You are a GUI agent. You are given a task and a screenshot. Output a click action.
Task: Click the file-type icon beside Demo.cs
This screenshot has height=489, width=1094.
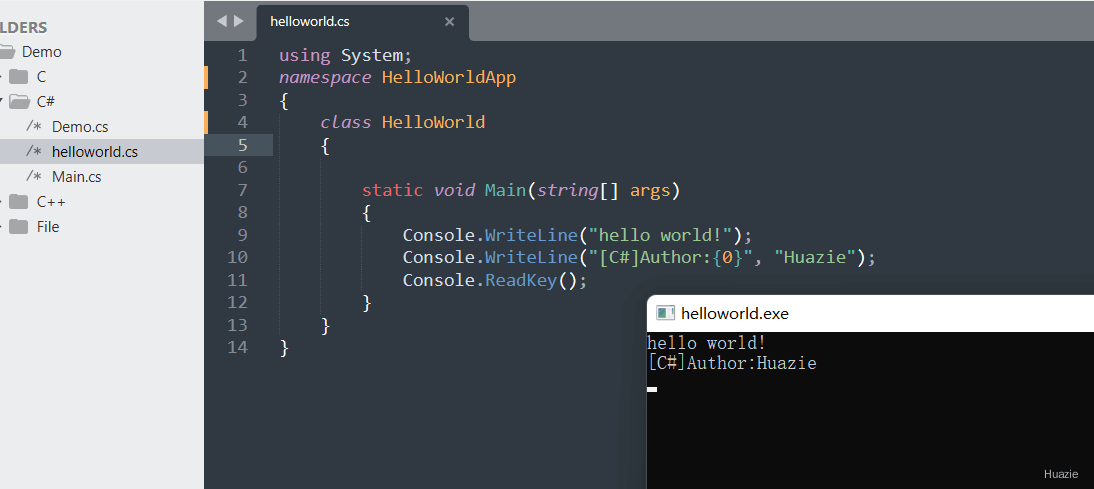point(33,127)
